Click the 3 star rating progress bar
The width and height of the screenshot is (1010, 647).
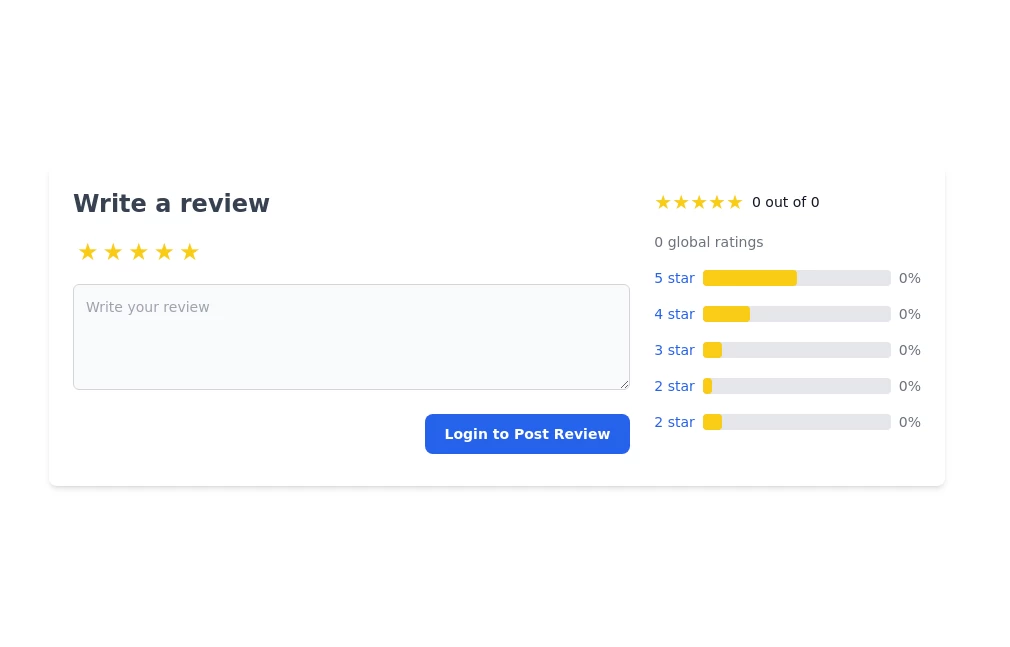click(x=796, y=350)
